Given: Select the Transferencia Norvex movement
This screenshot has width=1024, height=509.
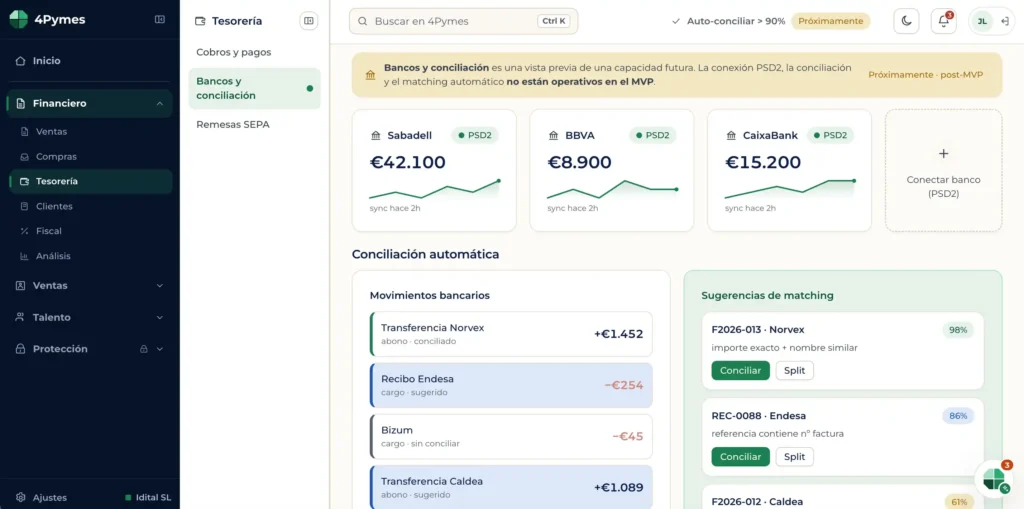Looking at the screenshot, I should pyautogui.click(x=511, y=334).
